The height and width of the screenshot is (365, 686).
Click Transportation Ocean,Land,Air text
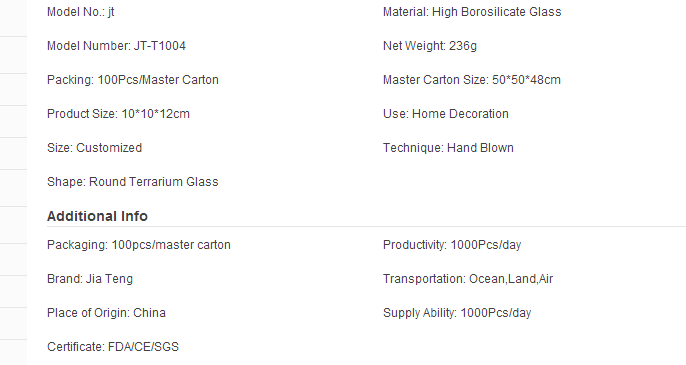click(x=468, y=279)
